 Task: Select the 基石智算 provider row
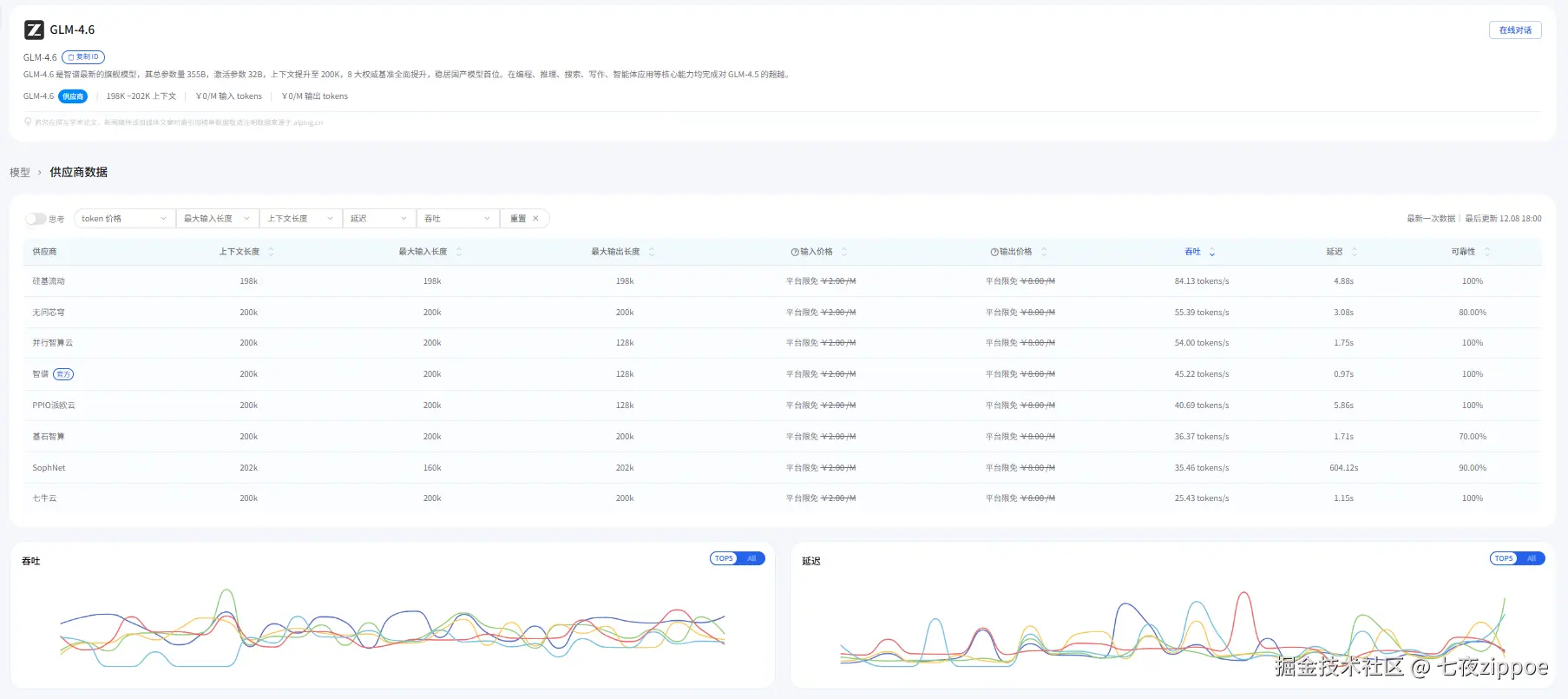tap(782, 437)
